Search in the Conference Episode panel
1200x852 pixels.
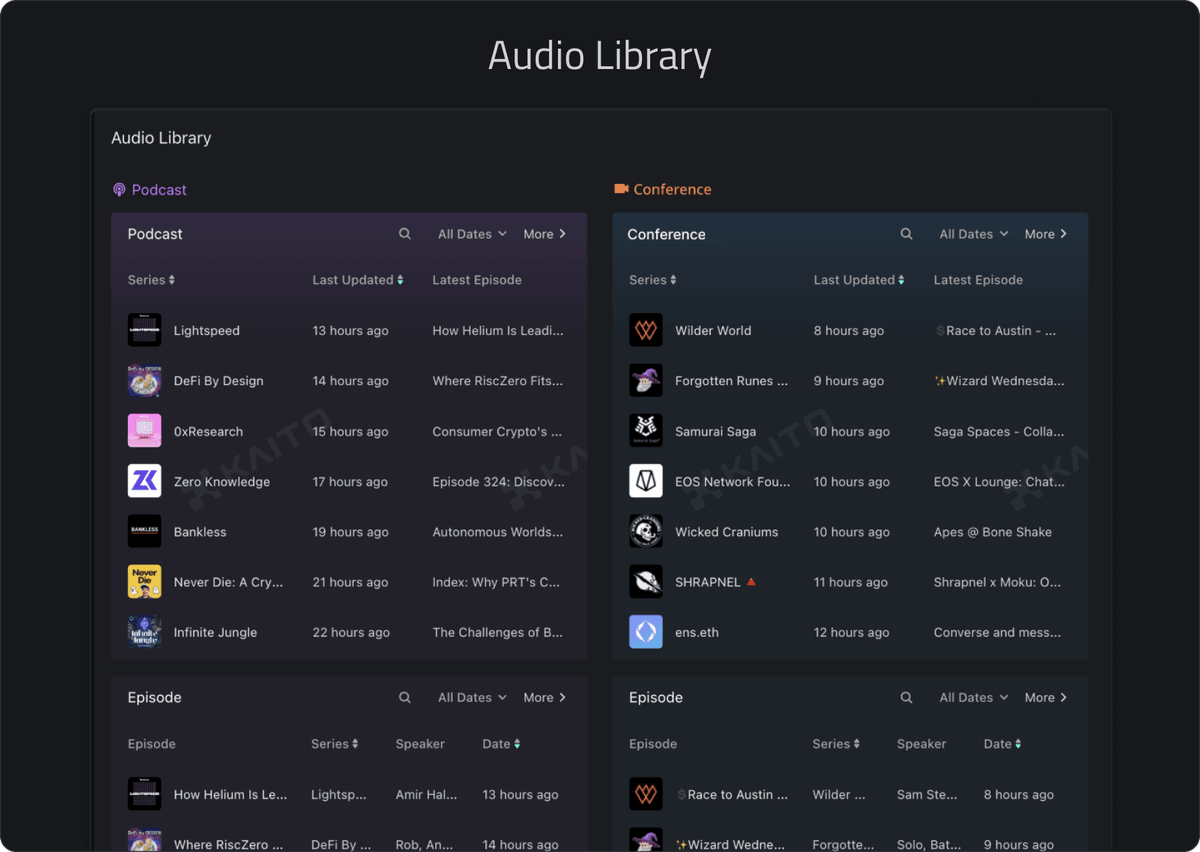906,697
